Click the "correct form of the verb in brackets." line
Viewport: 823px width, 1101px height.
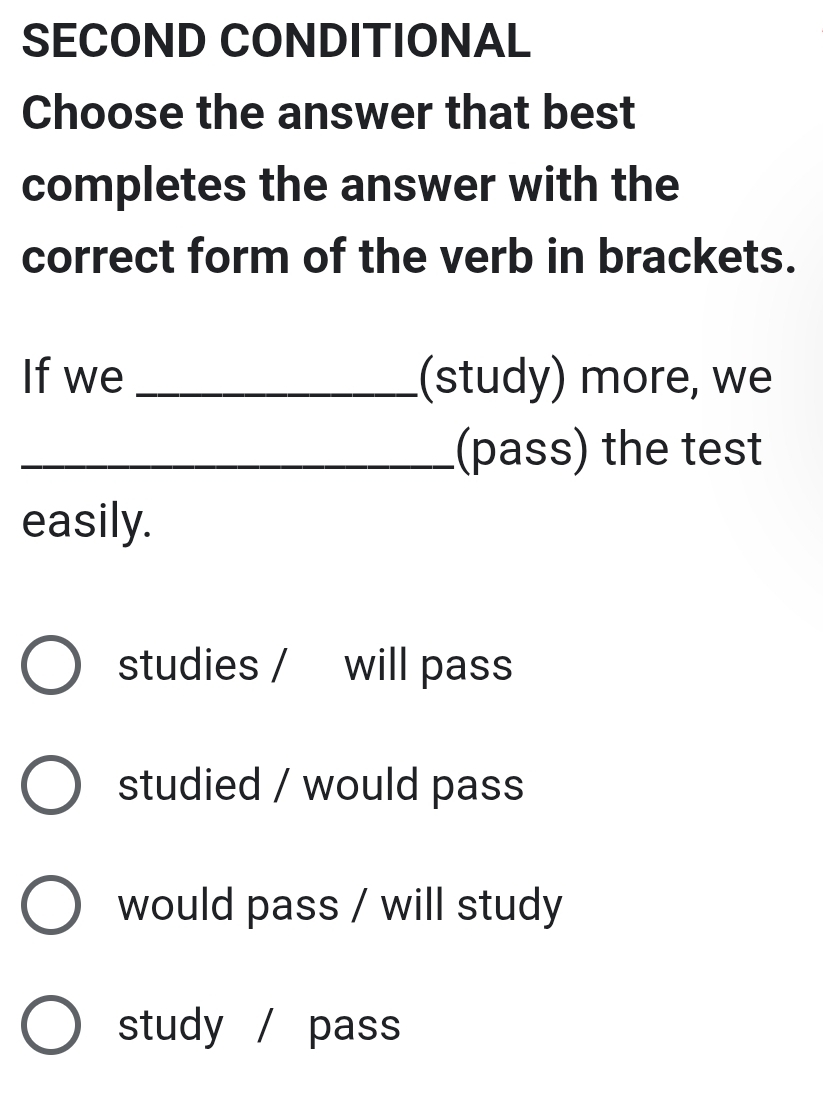tap(409, 257)
